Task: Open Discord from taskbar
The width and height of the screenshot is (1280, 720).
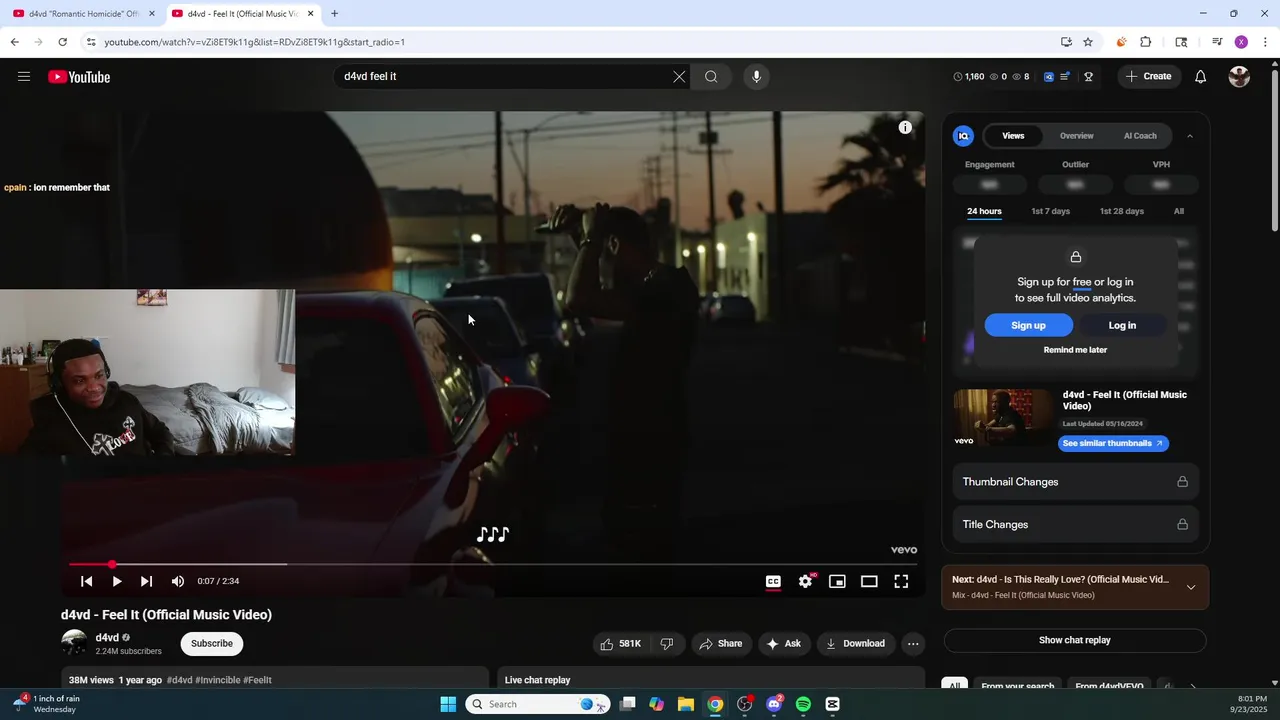Action: (x=774, y=704)
